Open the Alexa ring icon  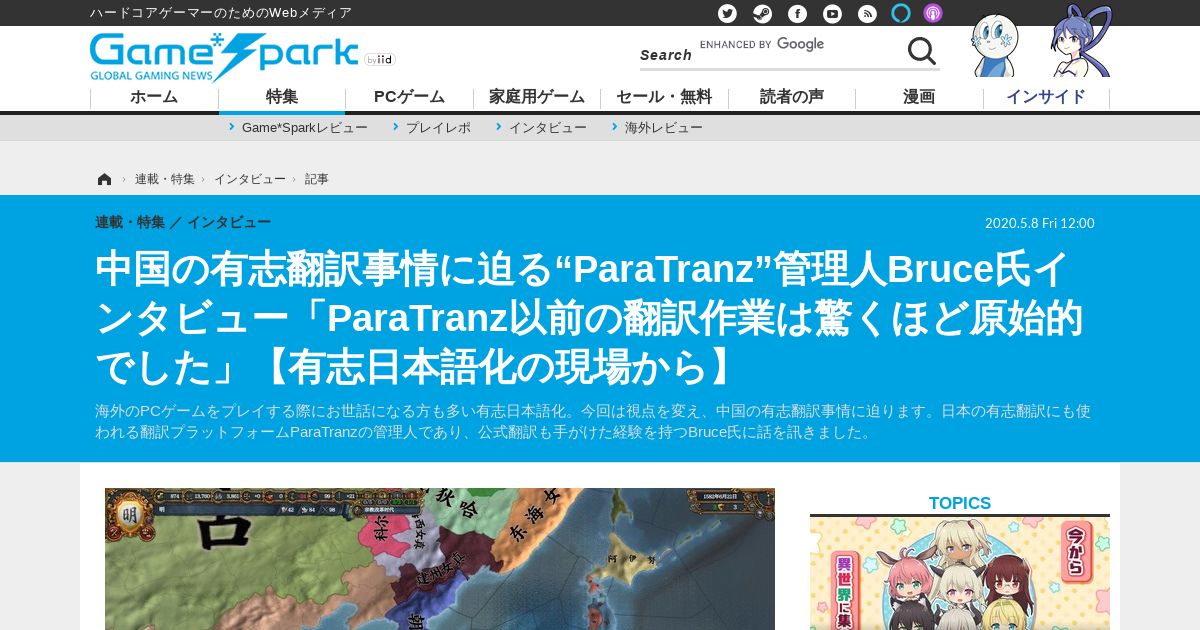point(901,13)
